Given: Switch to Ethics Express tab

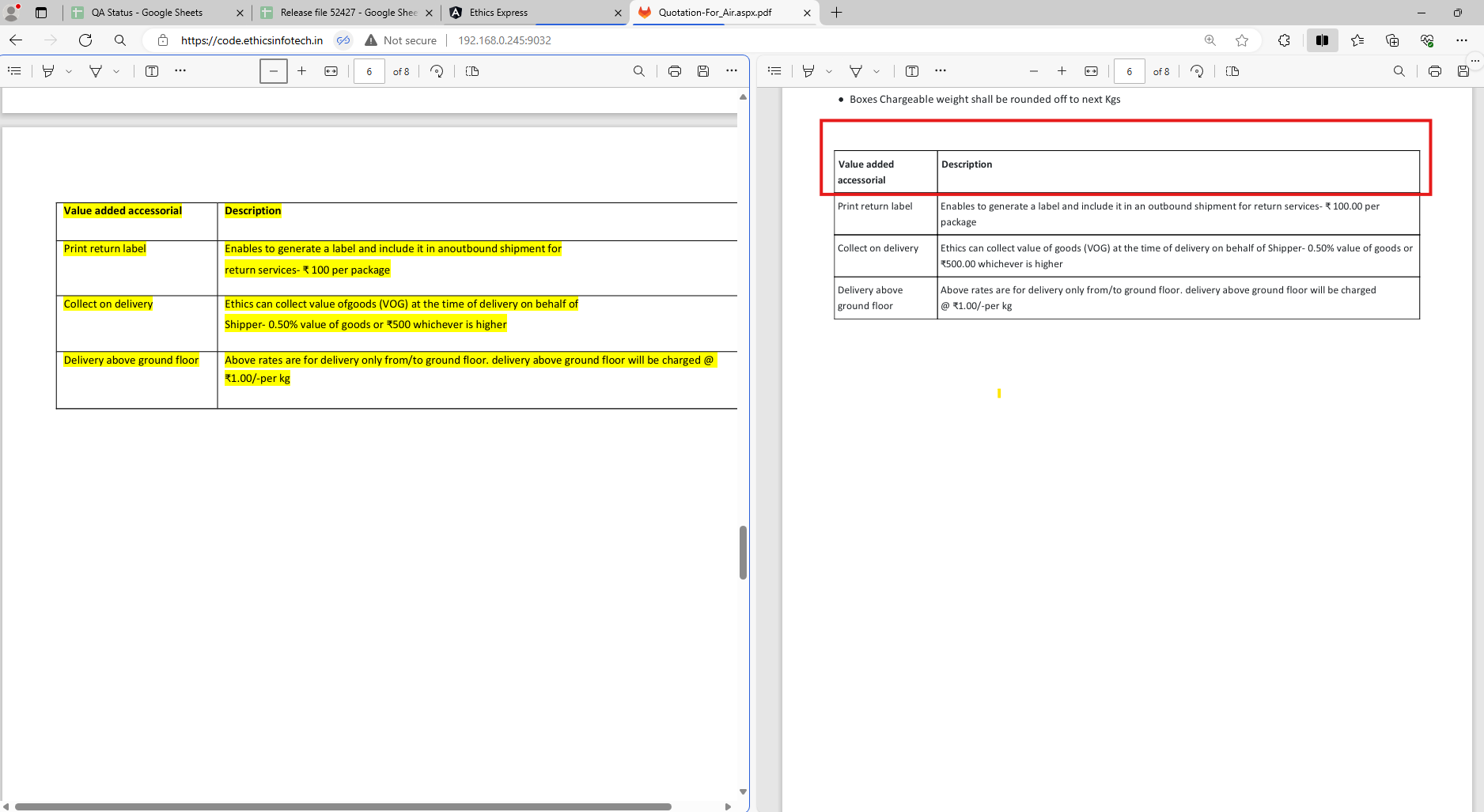Looking at the screenshot, I should [x=498, y=13].
